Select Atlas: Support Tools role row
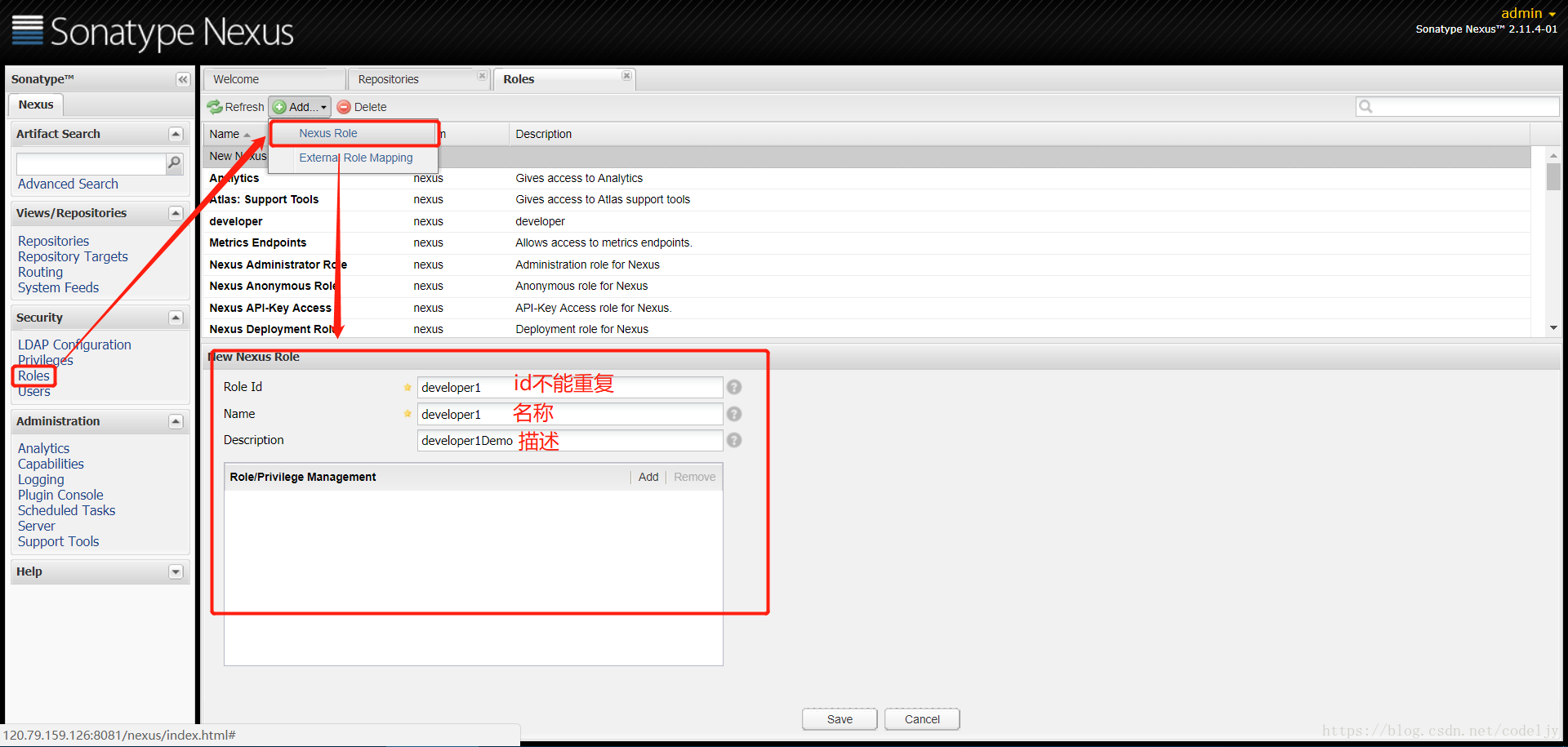 866,199
